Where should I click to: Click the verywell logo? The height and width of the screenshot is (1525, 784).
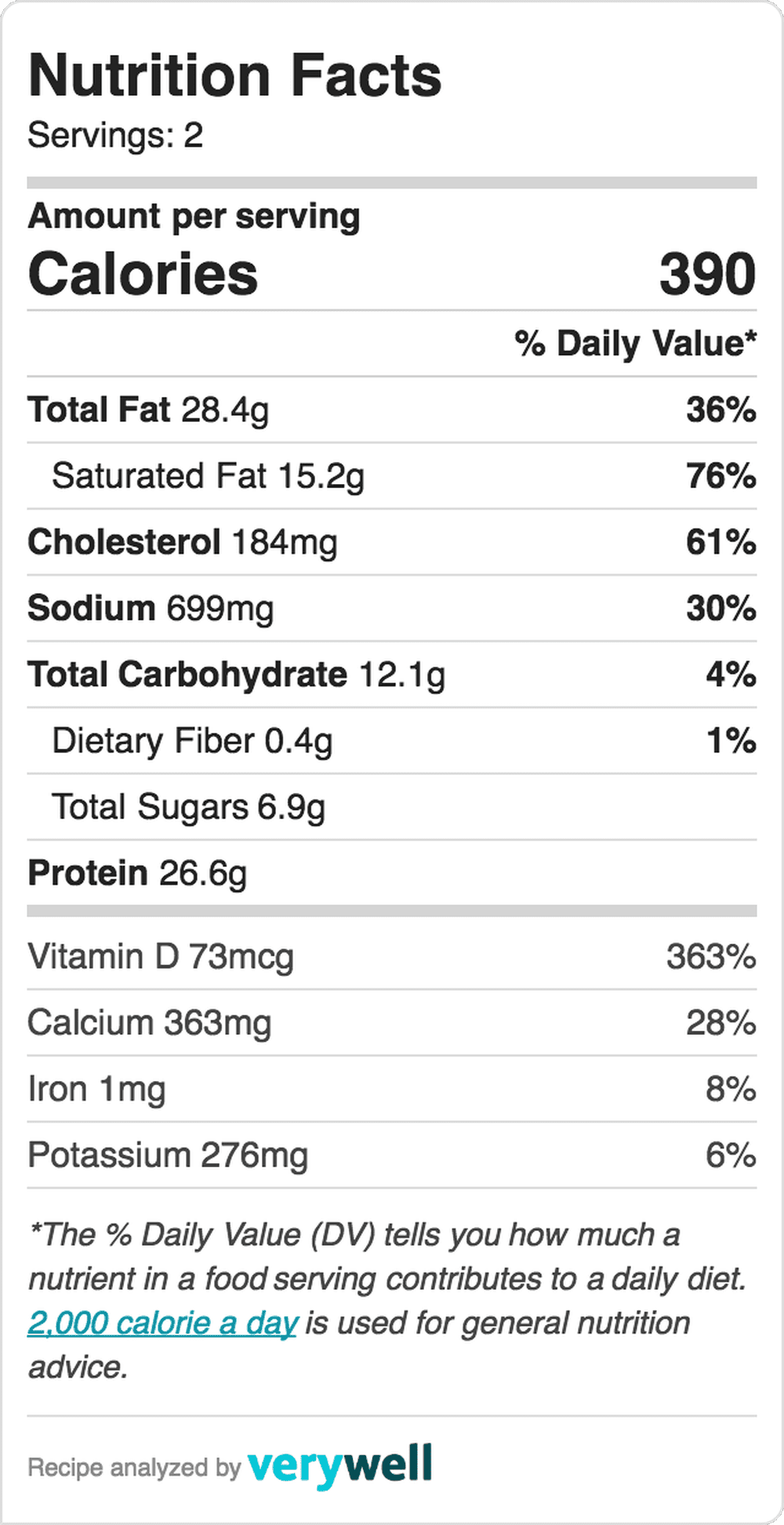pyautogui.click(x=339, y=1465)
